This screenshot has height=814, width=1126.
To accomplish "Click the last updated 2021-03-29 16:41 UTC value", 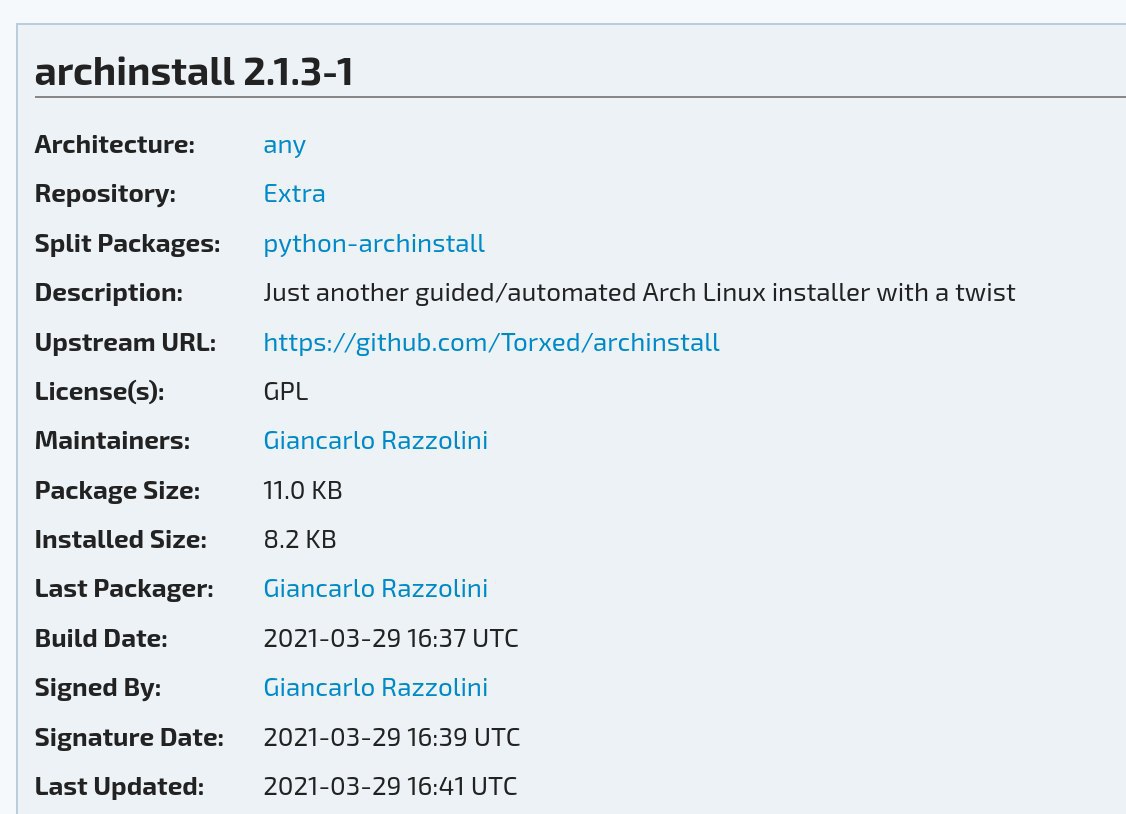I will 390,787.
